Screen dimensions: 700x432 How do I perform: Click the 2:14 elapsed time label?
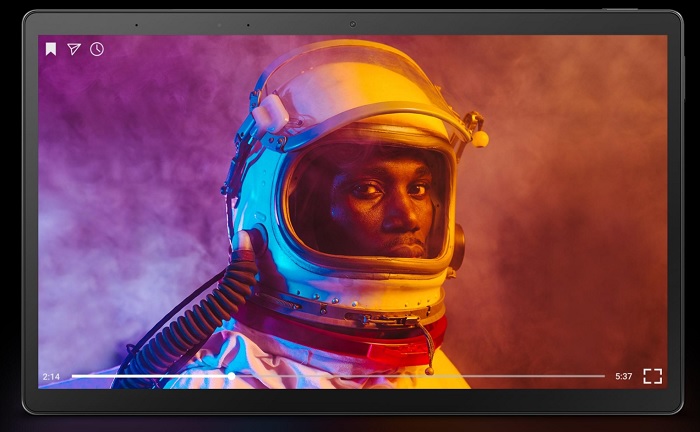[51, 377]
